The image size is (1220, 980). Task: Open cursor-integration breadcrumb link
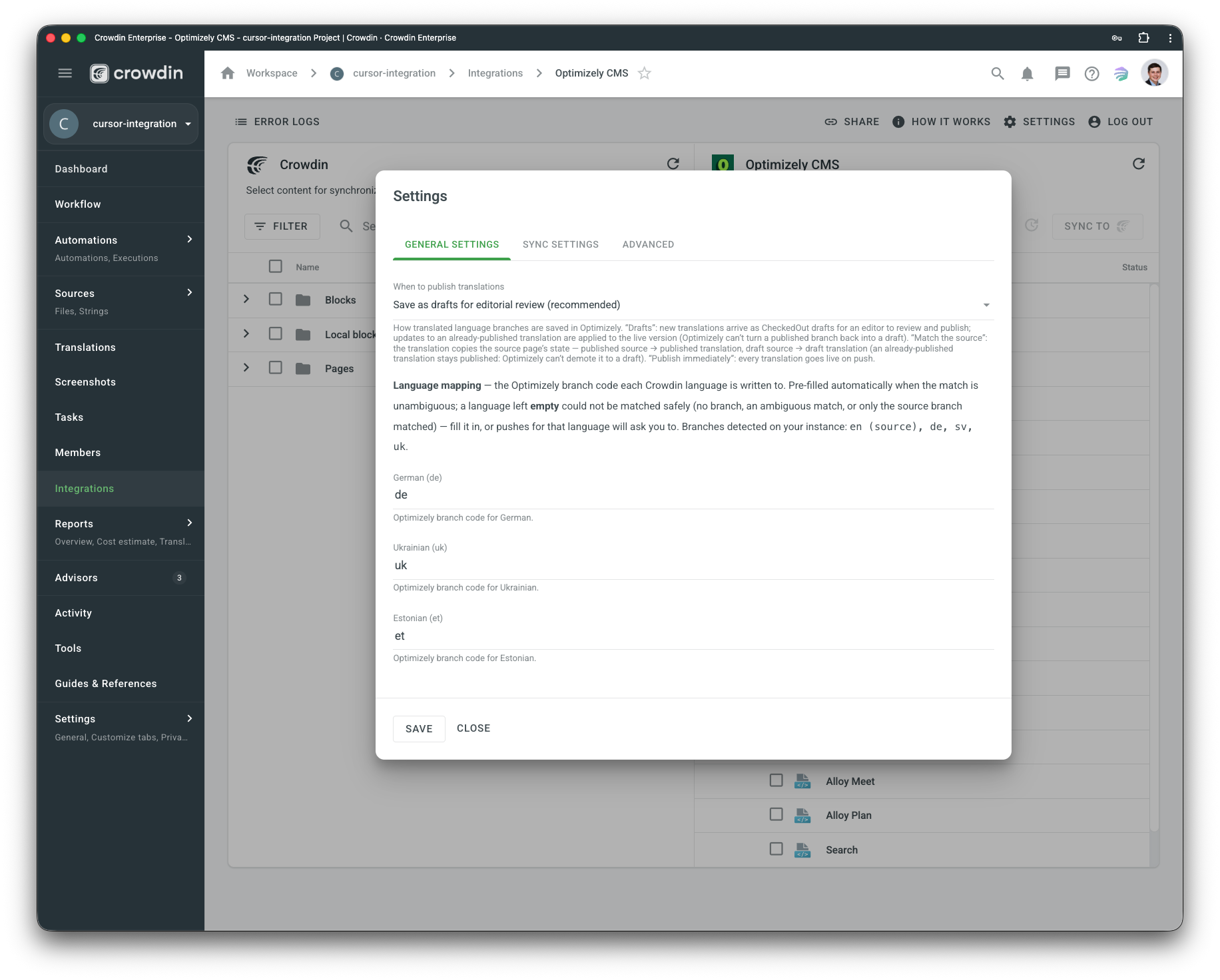tap(394, 73)
